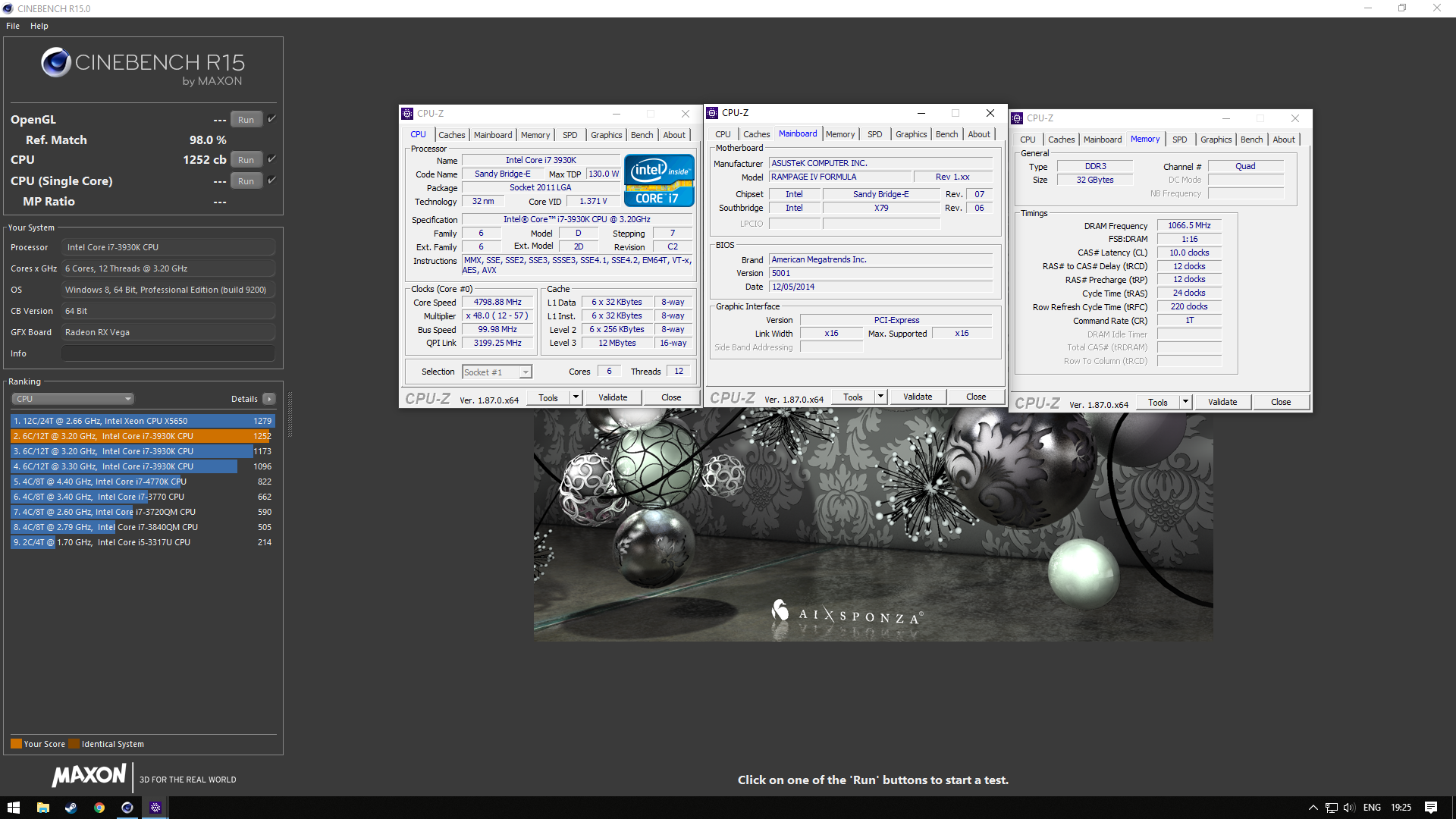The image size is (1456, 819).
Task: Select the Xeon X5650 ranking entry
Action: tap(142, 421)
